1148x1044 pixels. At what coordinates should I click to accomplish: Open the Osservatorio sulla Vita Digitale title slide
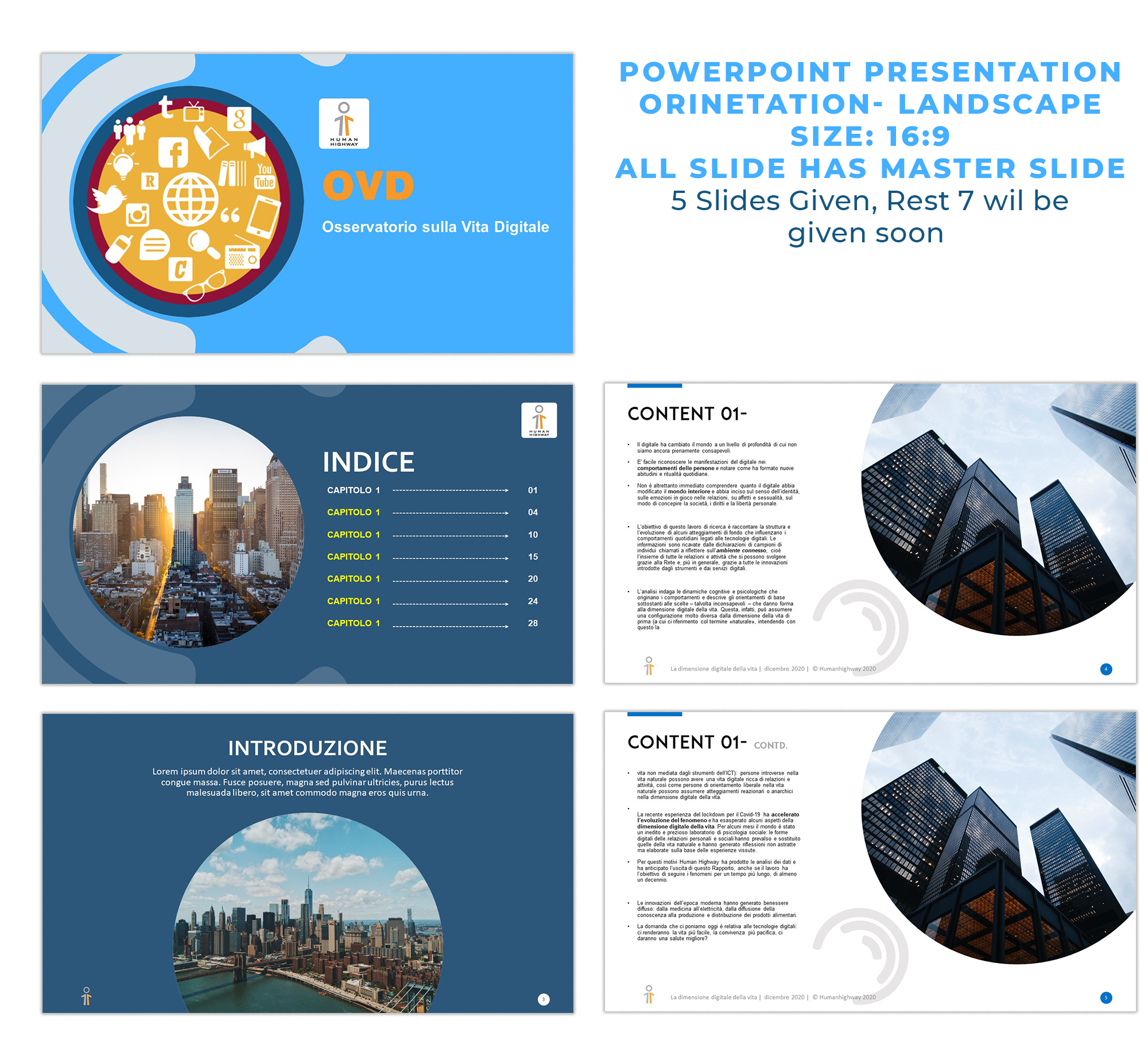435,227
